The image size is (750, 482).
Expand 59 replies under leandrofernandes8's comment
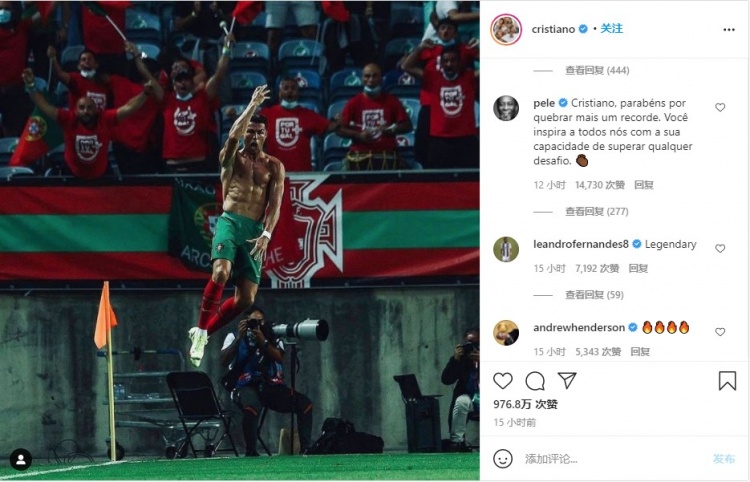point(594,294)
